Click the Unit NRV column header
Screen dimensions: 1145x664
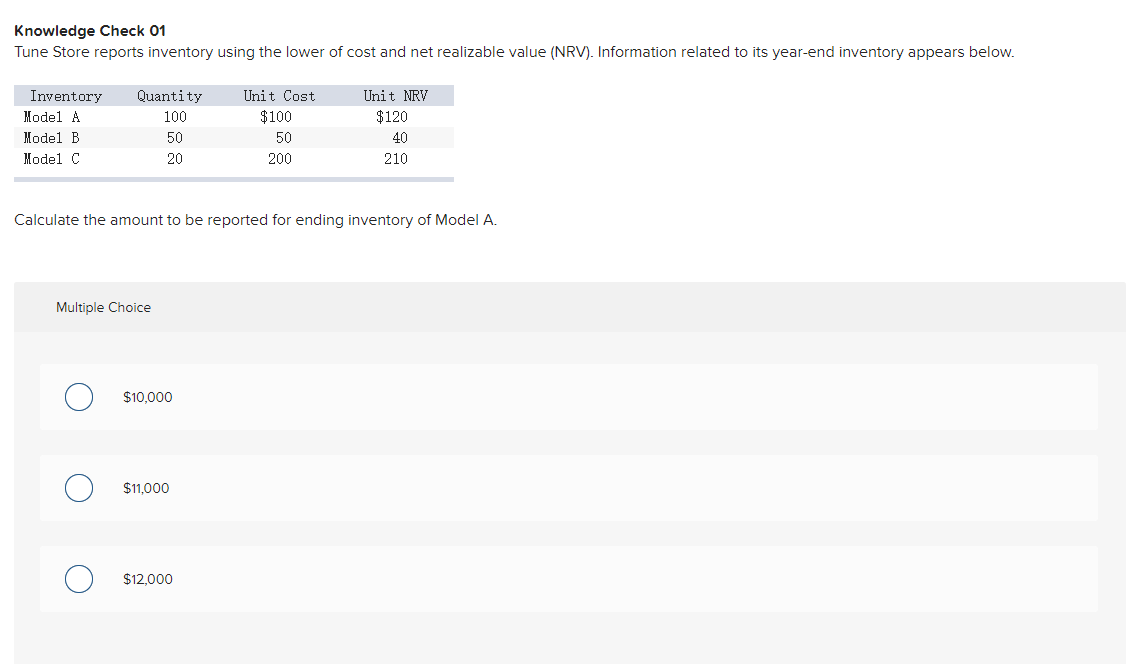tap(395, 95)
